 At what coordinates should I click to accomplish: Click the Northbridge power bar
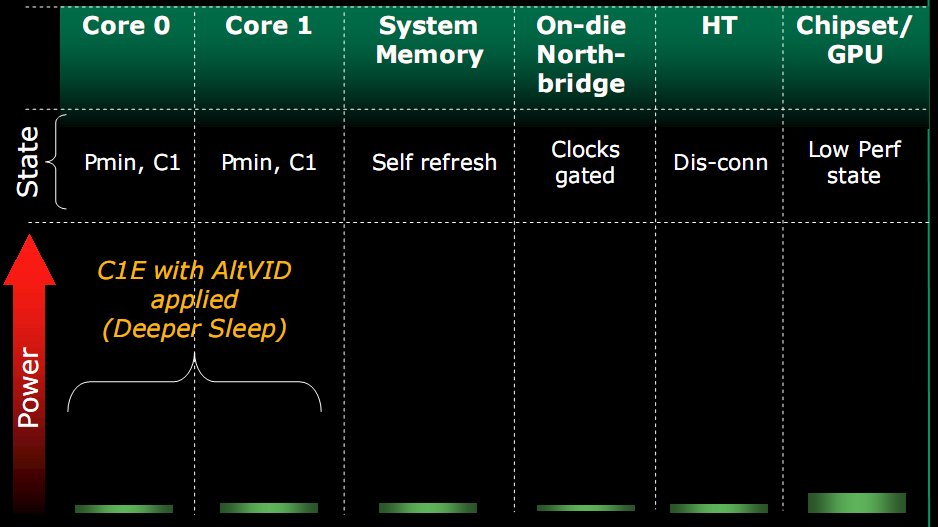586,508
